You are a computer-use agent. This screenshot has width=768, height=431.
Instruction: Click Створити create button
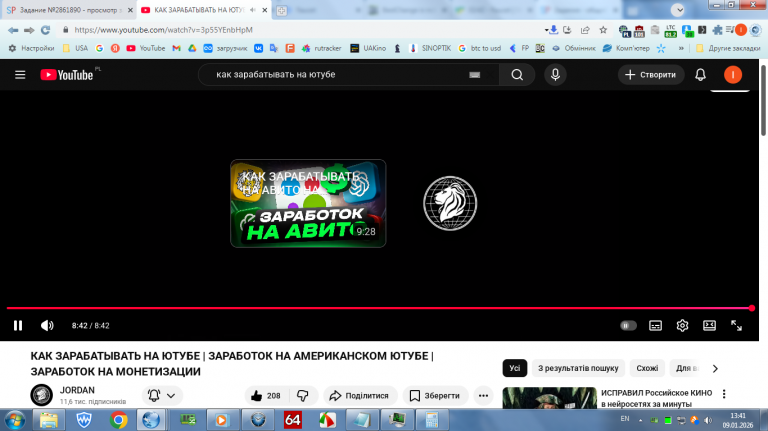[651, 75]
